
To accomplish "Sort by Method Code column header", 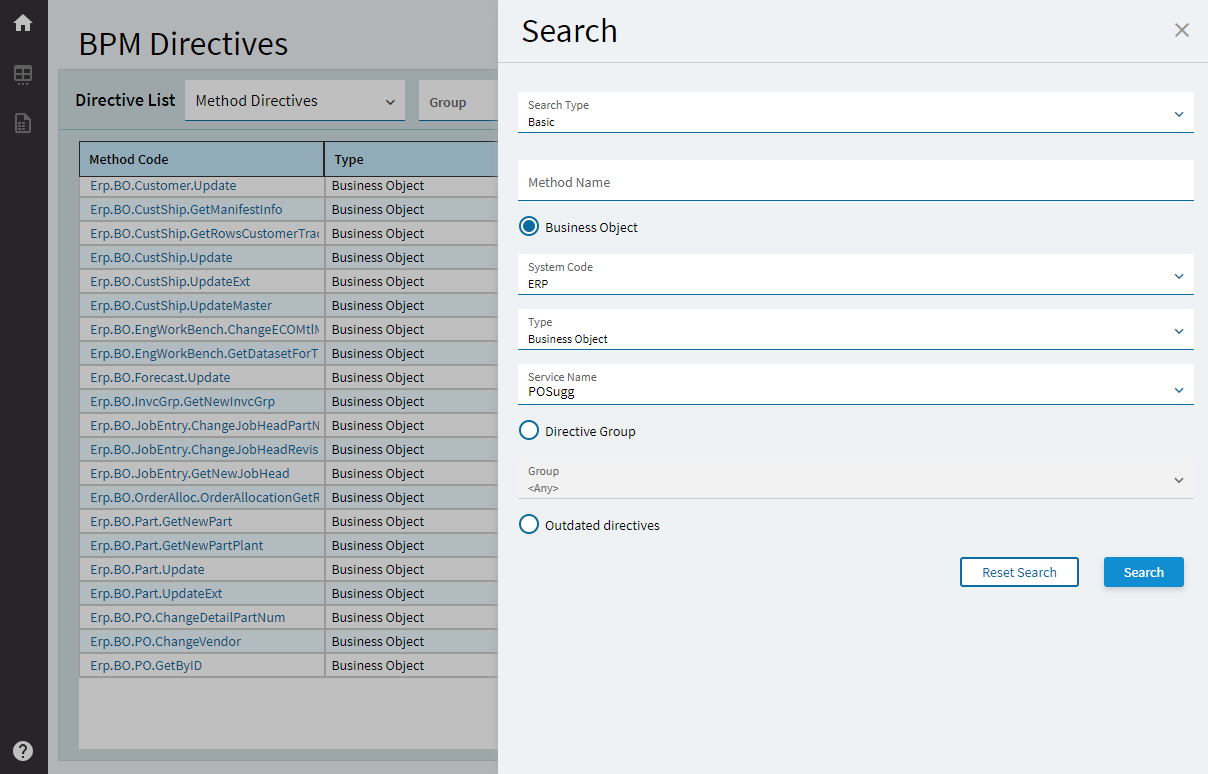I will click(x=202, y=159).
